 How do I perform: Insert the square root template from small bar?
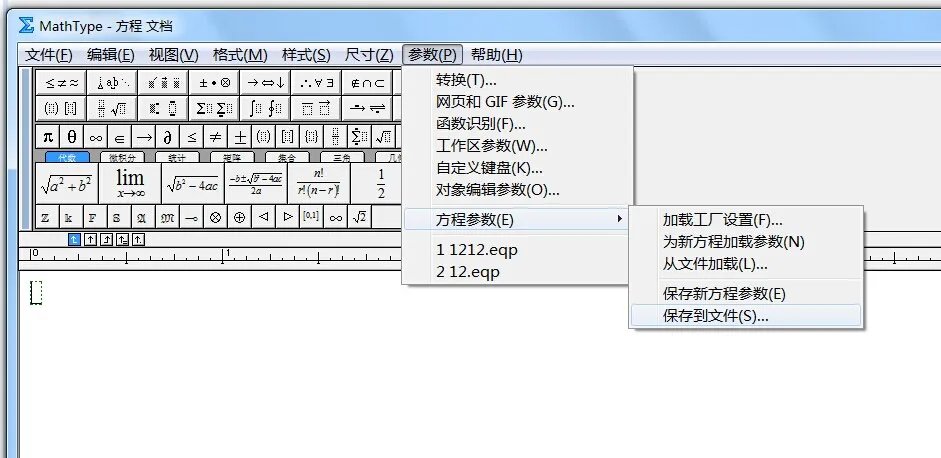(383, 137)
